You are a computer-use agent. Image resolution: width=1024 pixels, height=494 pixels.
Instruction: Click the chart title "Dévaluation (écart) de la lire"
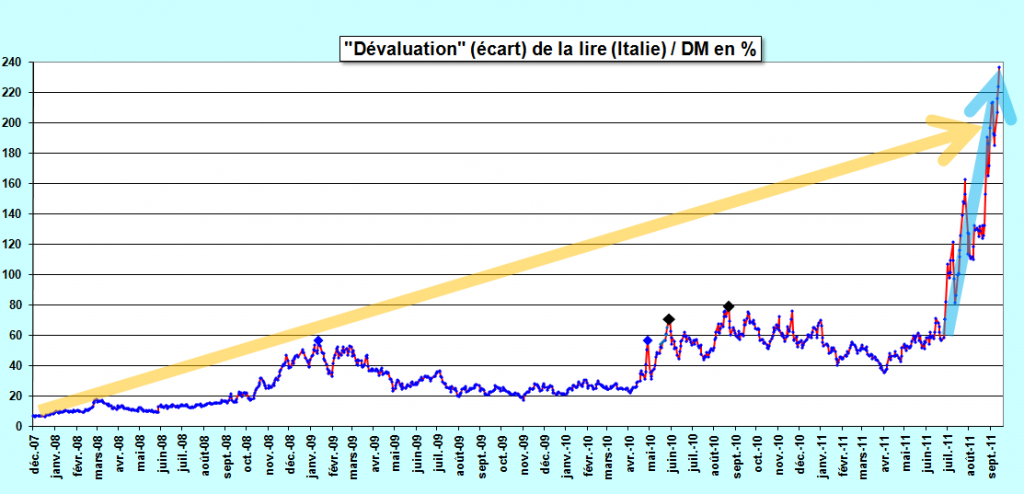(x=552, y=49)
